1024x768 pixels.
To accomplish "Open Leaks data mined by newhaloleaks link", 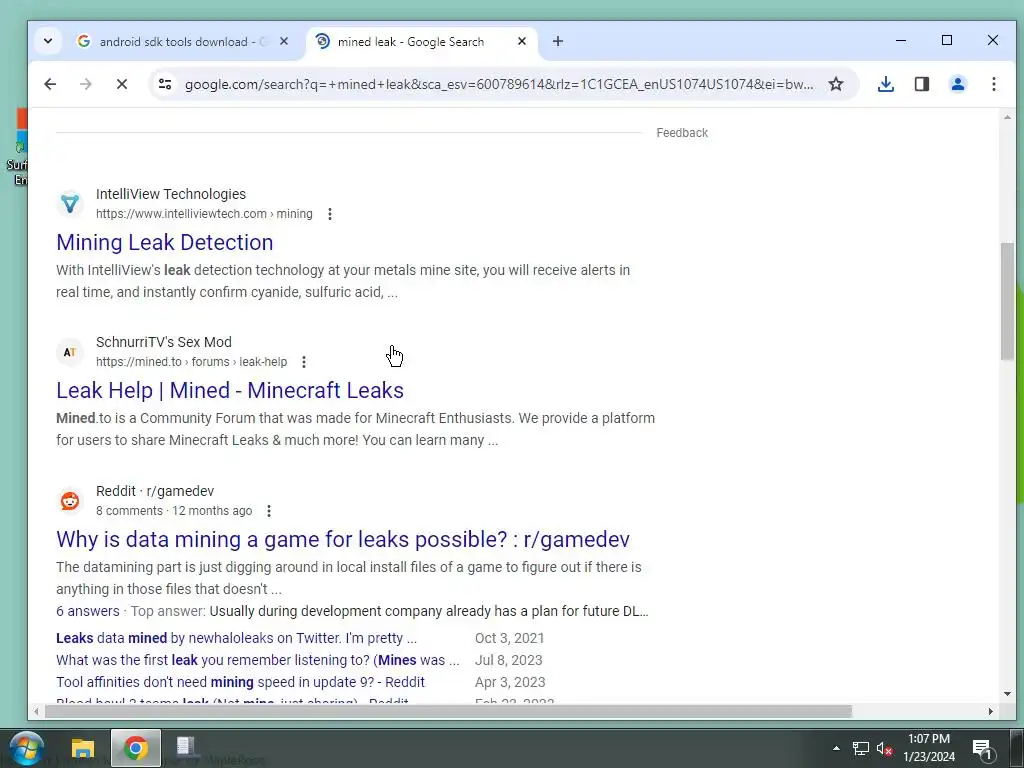I will point(236,638).
